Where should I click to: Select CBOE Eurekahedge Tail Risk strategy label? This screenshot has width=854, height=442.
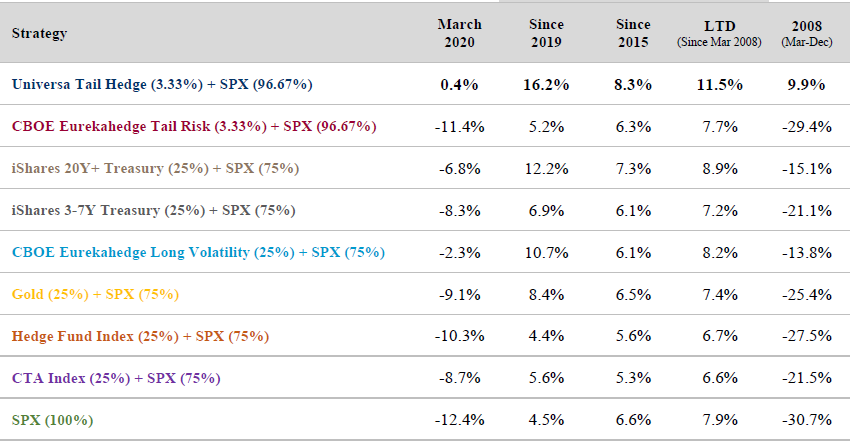pos(194,127)
